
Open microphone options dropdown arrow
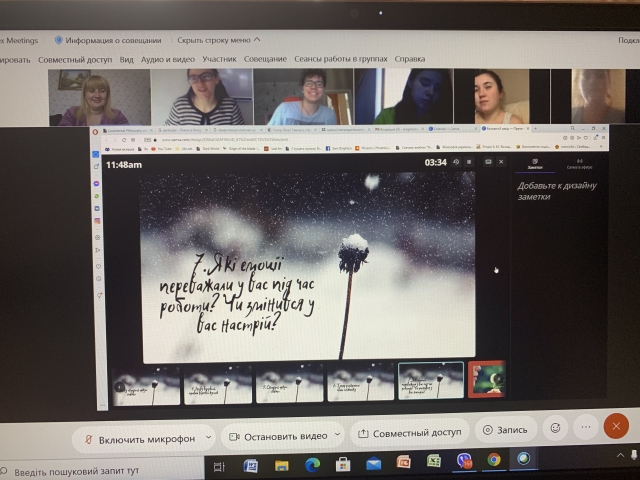click(x=209, y=437)
